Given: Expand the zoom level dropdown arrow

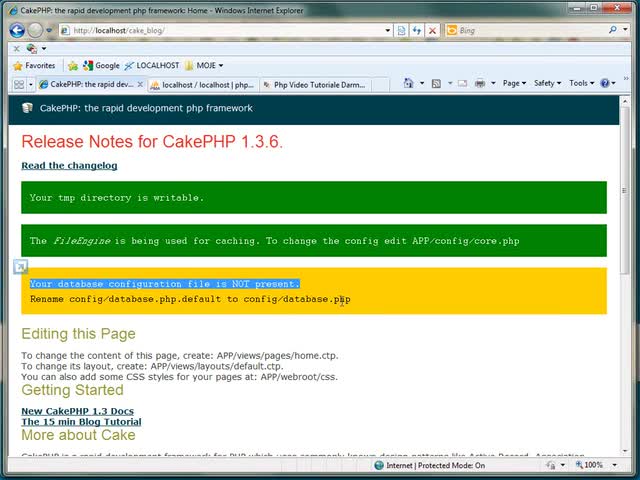Looking at the screenshot, I should click(x=614, y=465).
